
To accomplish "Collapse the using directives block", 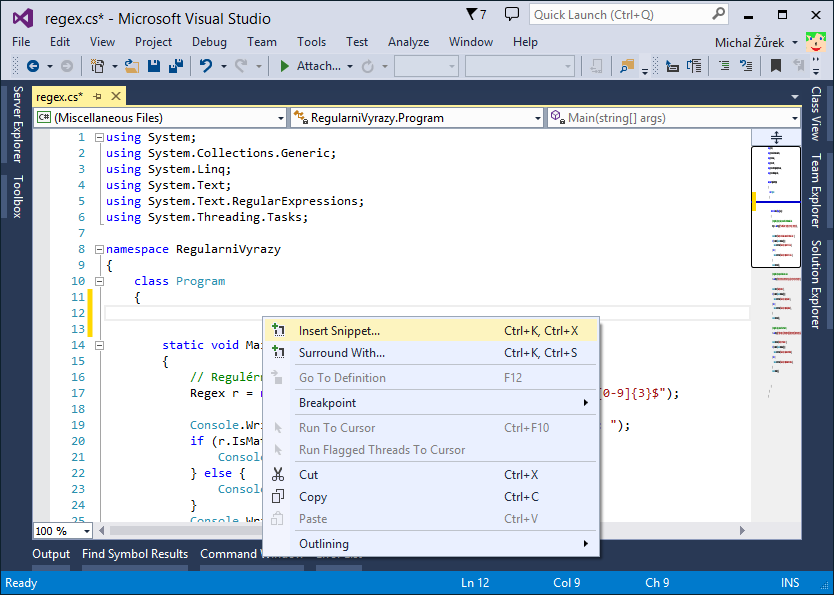I will tap(98, 137).
